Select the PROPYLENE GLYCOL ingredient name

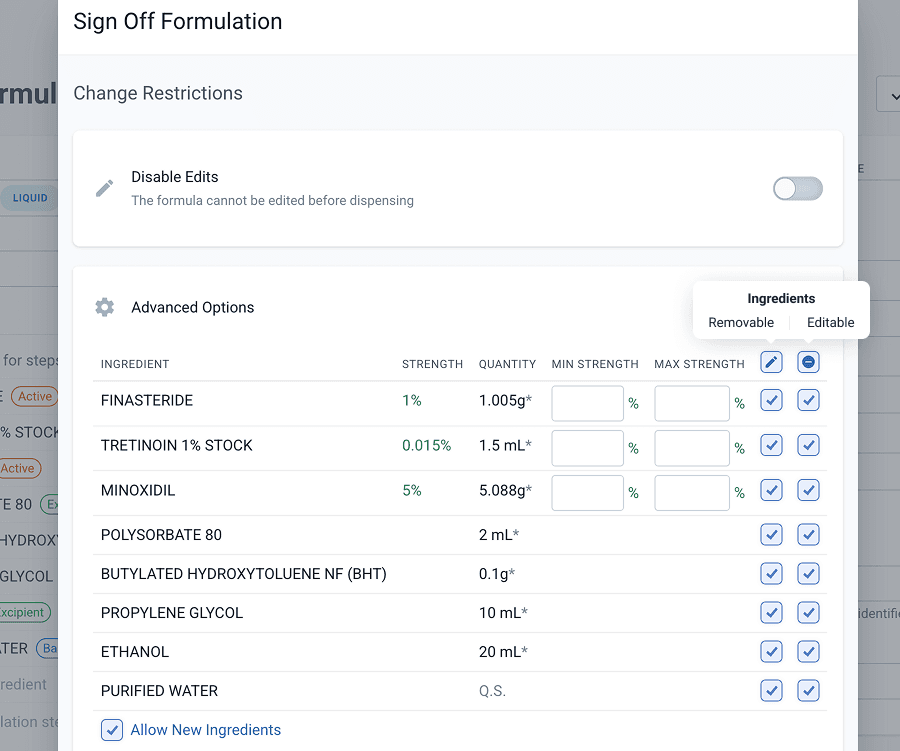click(x=172, y=613)
